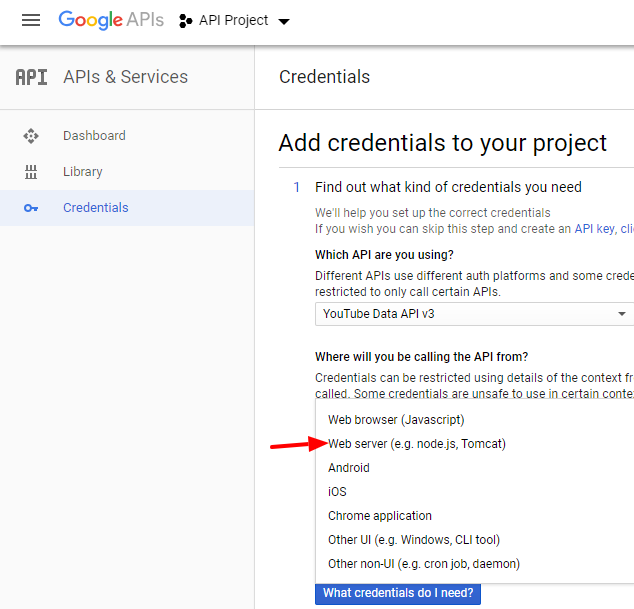Viewport: 634px width, 609px height.
Task: Pick Other non-UI (cron job, daemon)
Action: click(x=424, y=564)
